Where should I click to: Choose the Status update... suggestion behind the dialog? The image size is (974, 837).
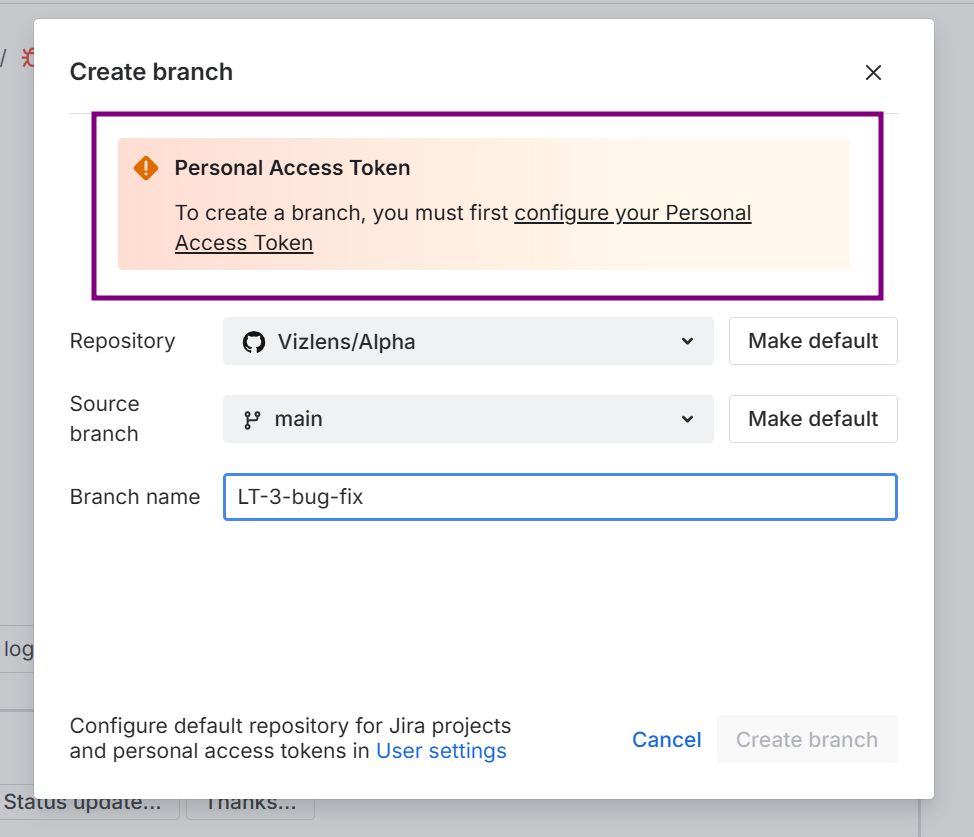pyautogui.click(x=88, y=803)
